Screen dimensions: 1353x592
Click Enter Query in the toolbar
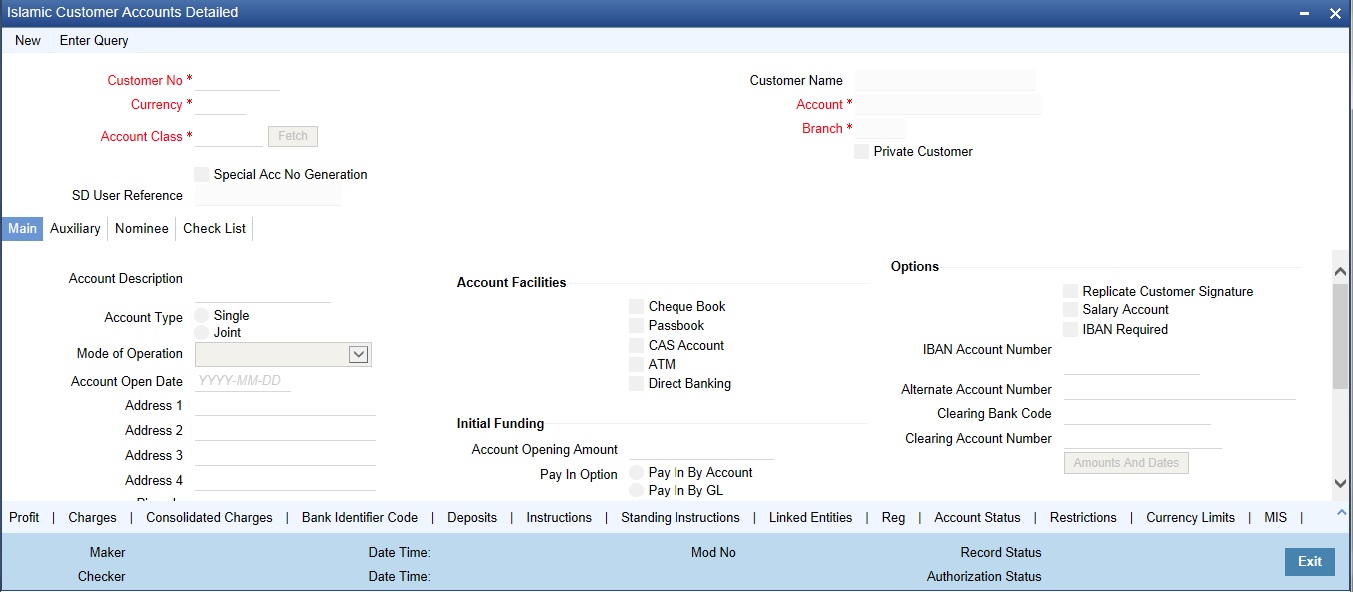pyautogui.click(x=94, y=41)
